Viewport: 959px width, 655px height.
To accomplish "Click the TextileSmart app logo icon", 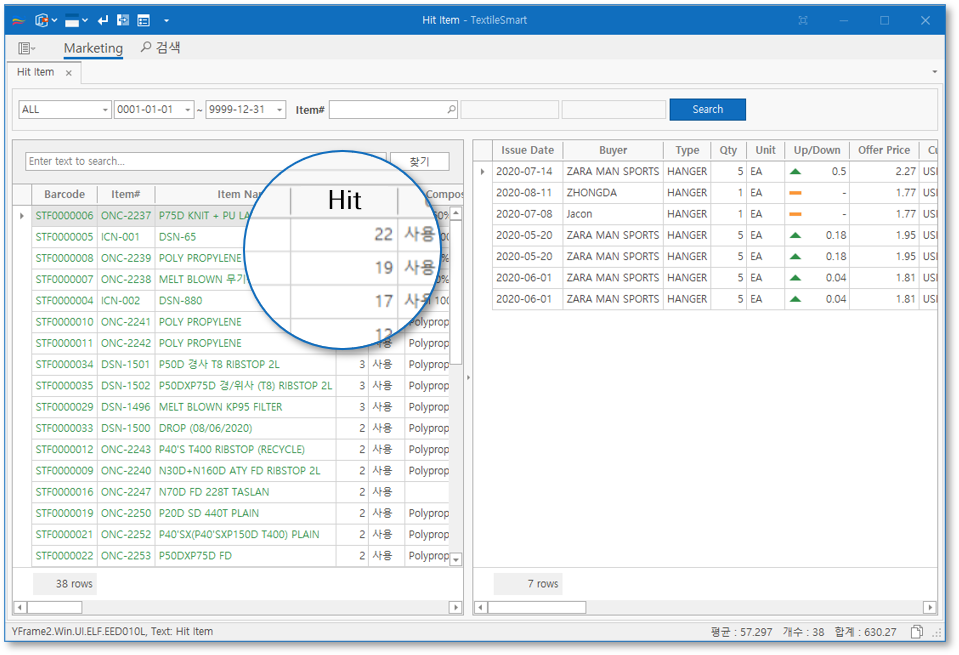I will tap(19, 20).
